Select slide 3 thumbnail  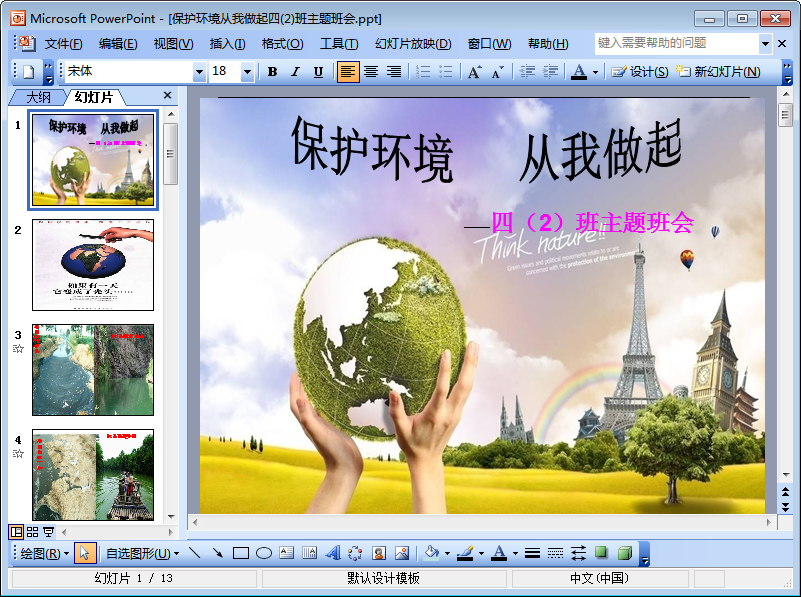click(93, 370)
